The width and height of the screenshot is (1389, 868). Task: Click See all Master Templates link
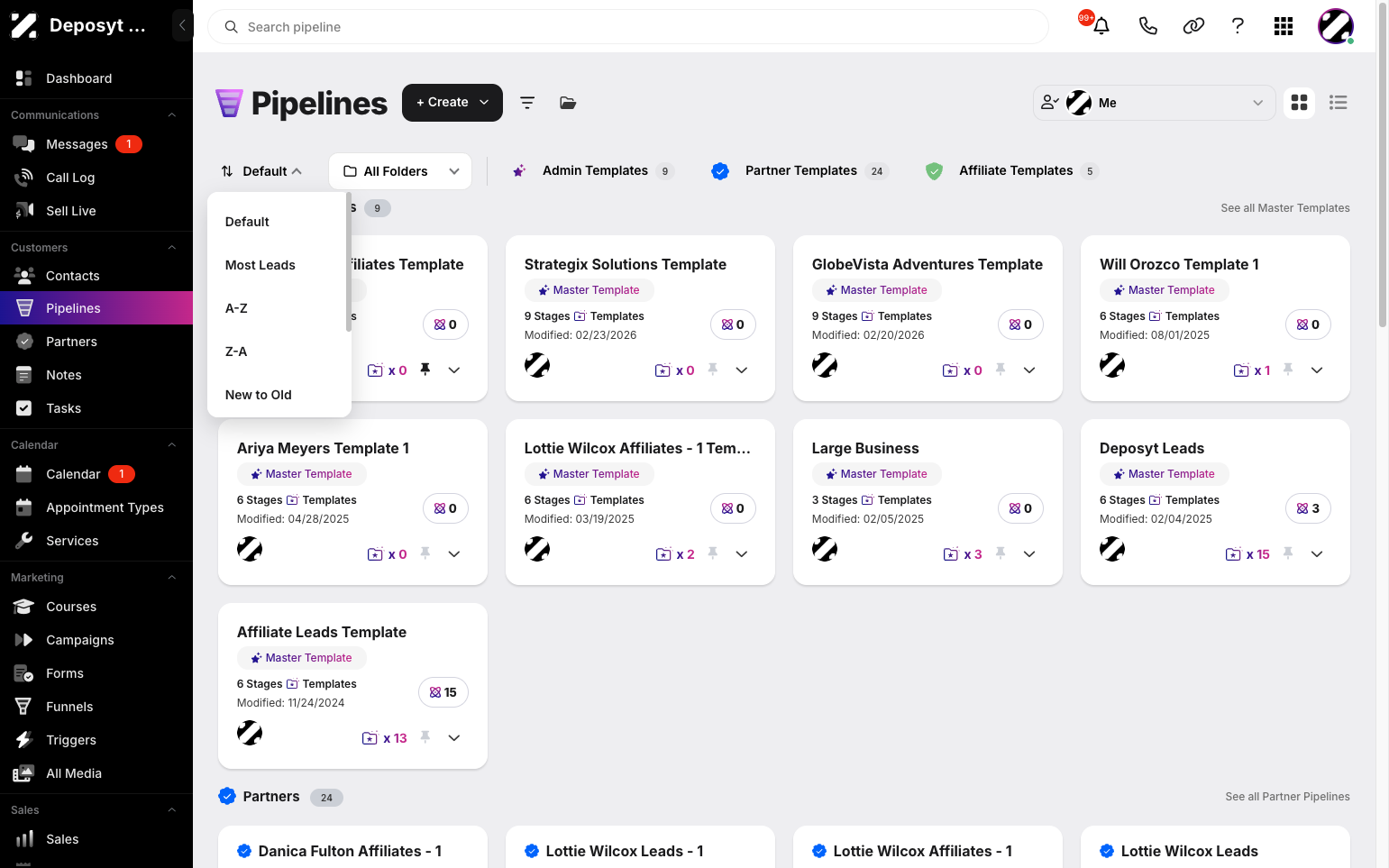tap(1285, 208)
